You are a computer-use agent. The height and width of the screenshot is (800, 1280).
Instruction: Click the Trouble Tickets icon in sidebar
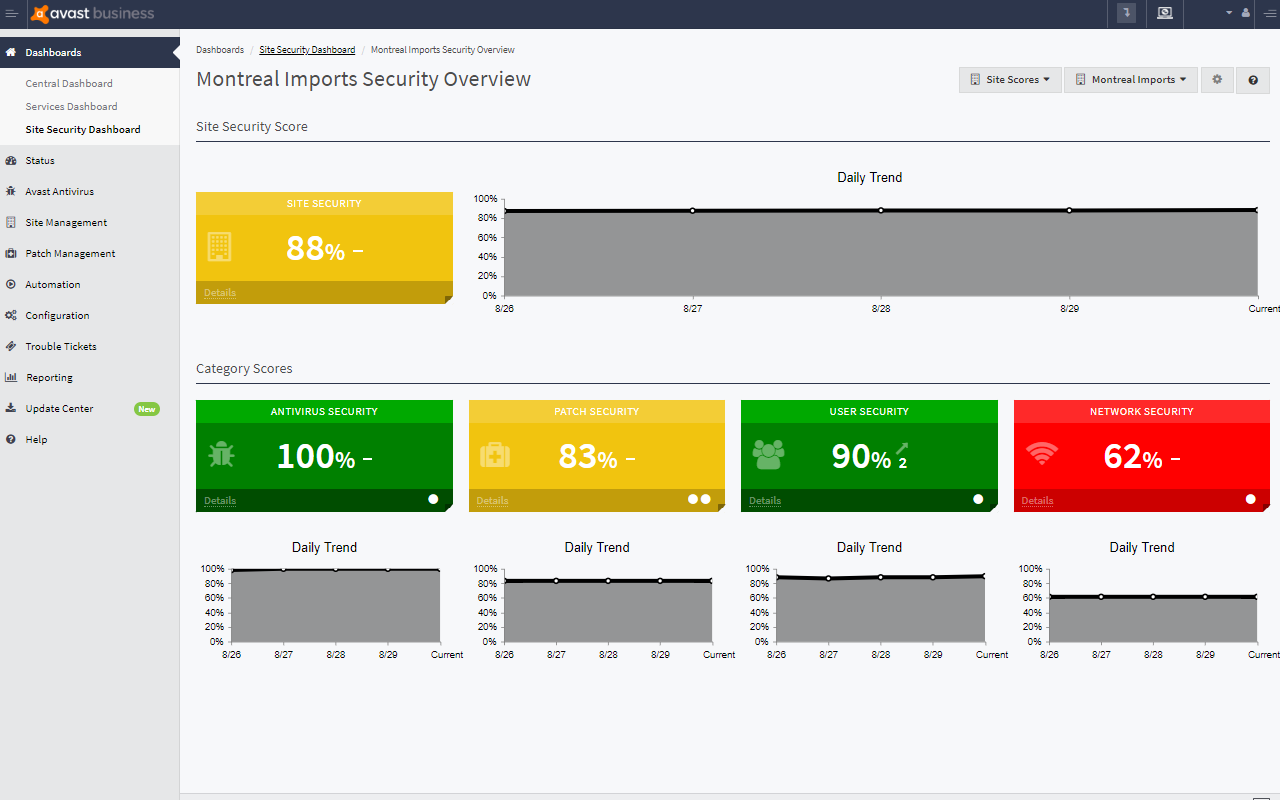click(x=10, y=346)
